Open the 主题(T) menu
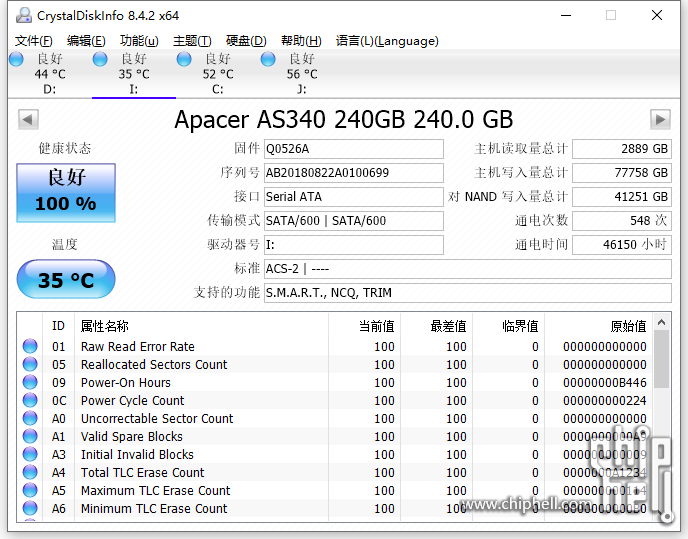 [x=192, y=41]
